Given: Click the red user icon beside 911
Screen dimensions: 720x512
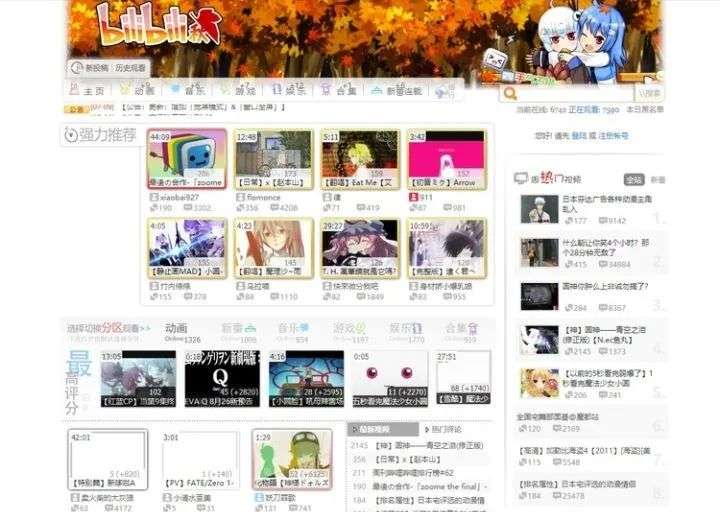Looking at the screenshot, I should tap(413, 197).
